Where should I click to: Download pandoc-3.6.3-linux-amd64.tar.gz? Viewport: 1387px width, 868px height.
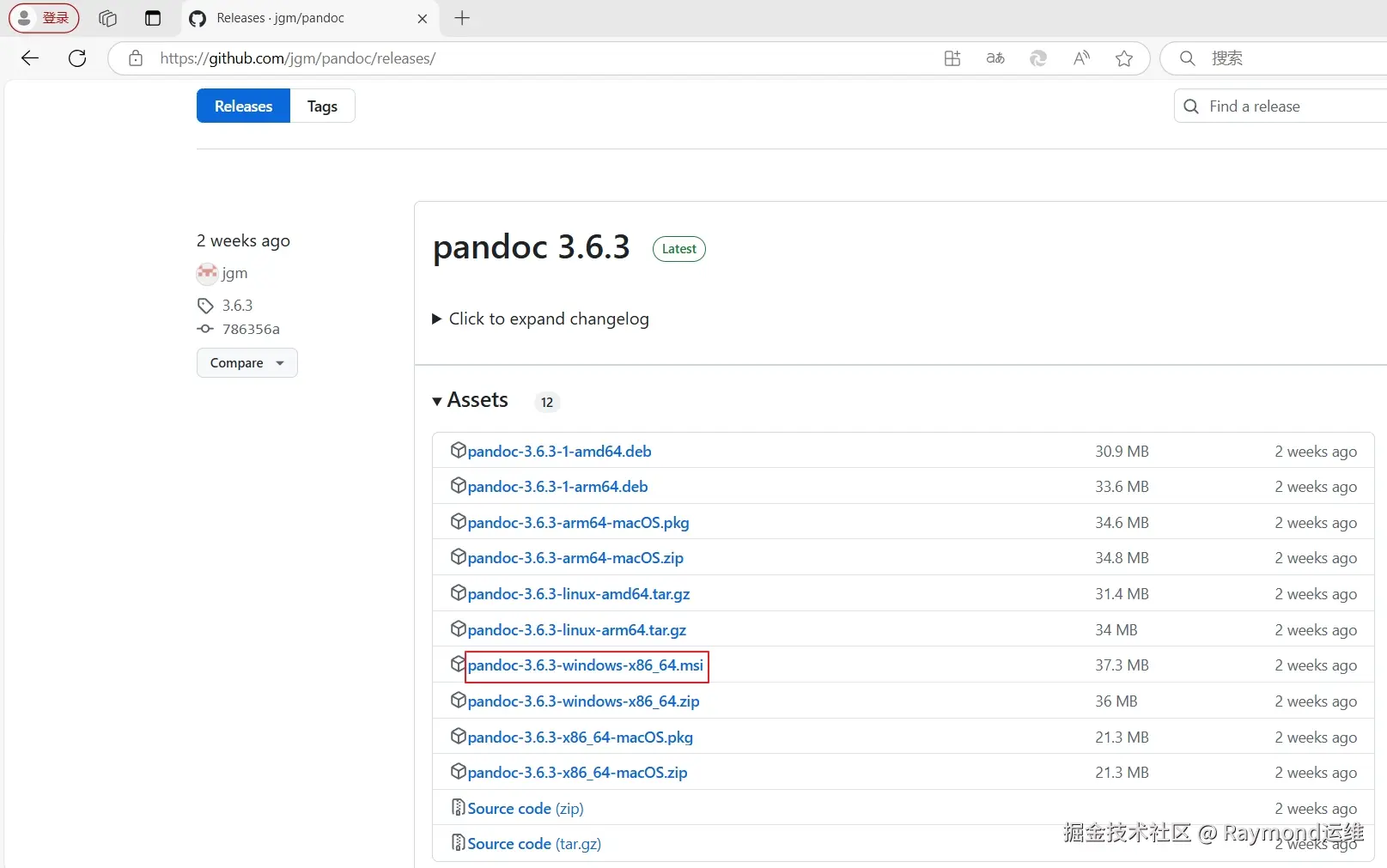point(579,594)
